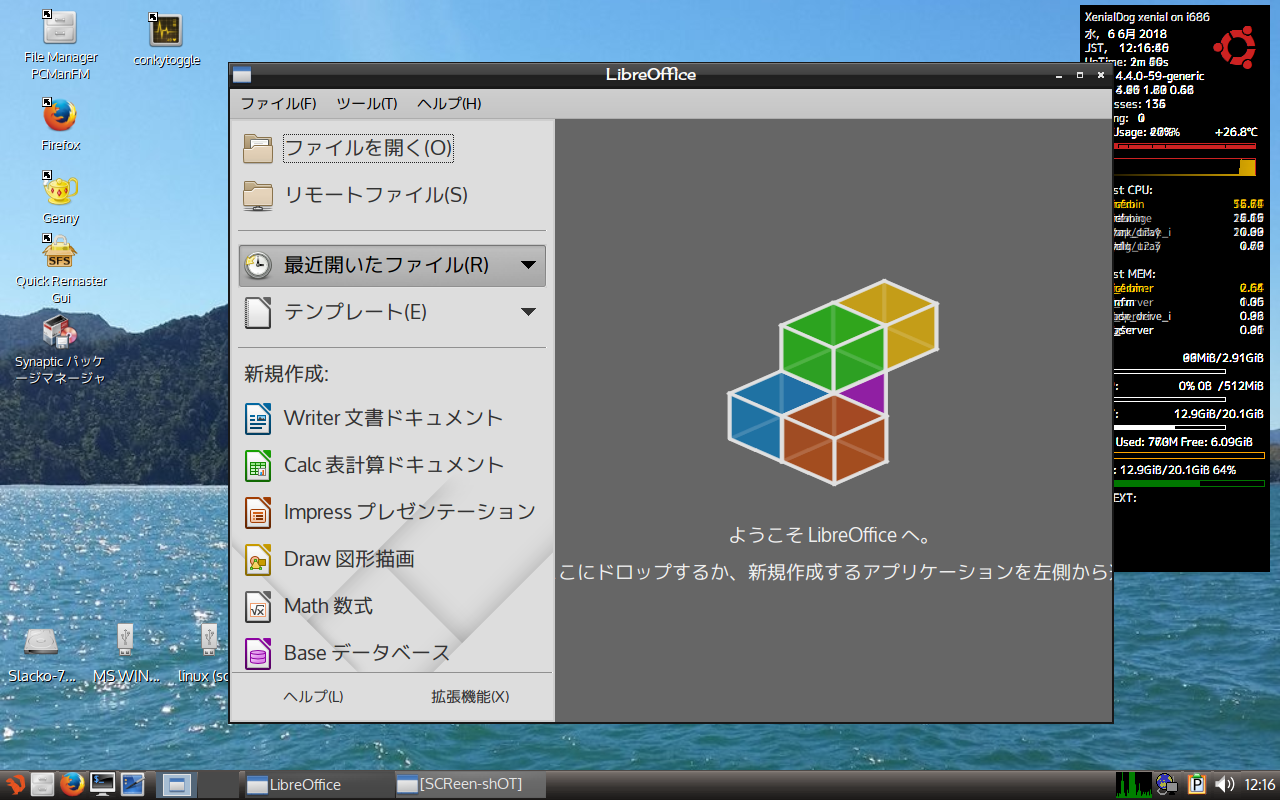Start a new Impress プレゼンテーション
The width and height of the screenshot is (1280, 800).
[x=390, y=512]
